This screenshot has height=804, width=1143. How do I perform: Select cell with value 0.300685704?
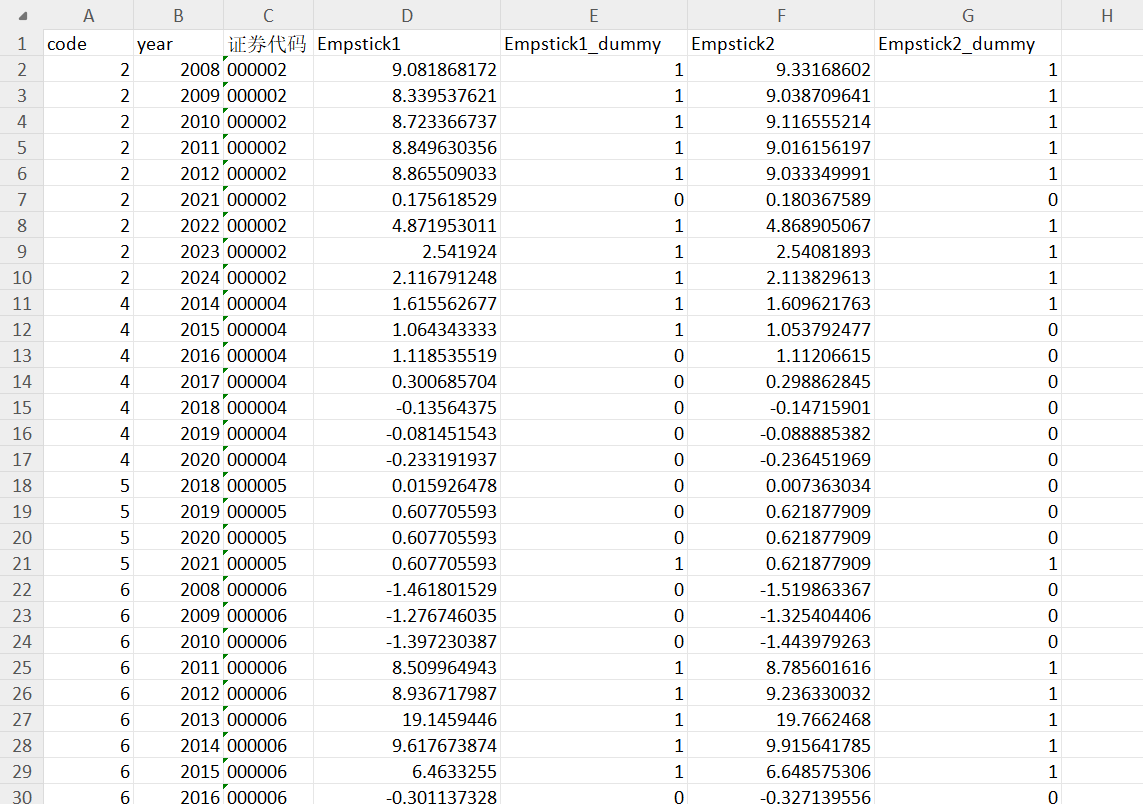pyautogui.click(x=407, y=381)
